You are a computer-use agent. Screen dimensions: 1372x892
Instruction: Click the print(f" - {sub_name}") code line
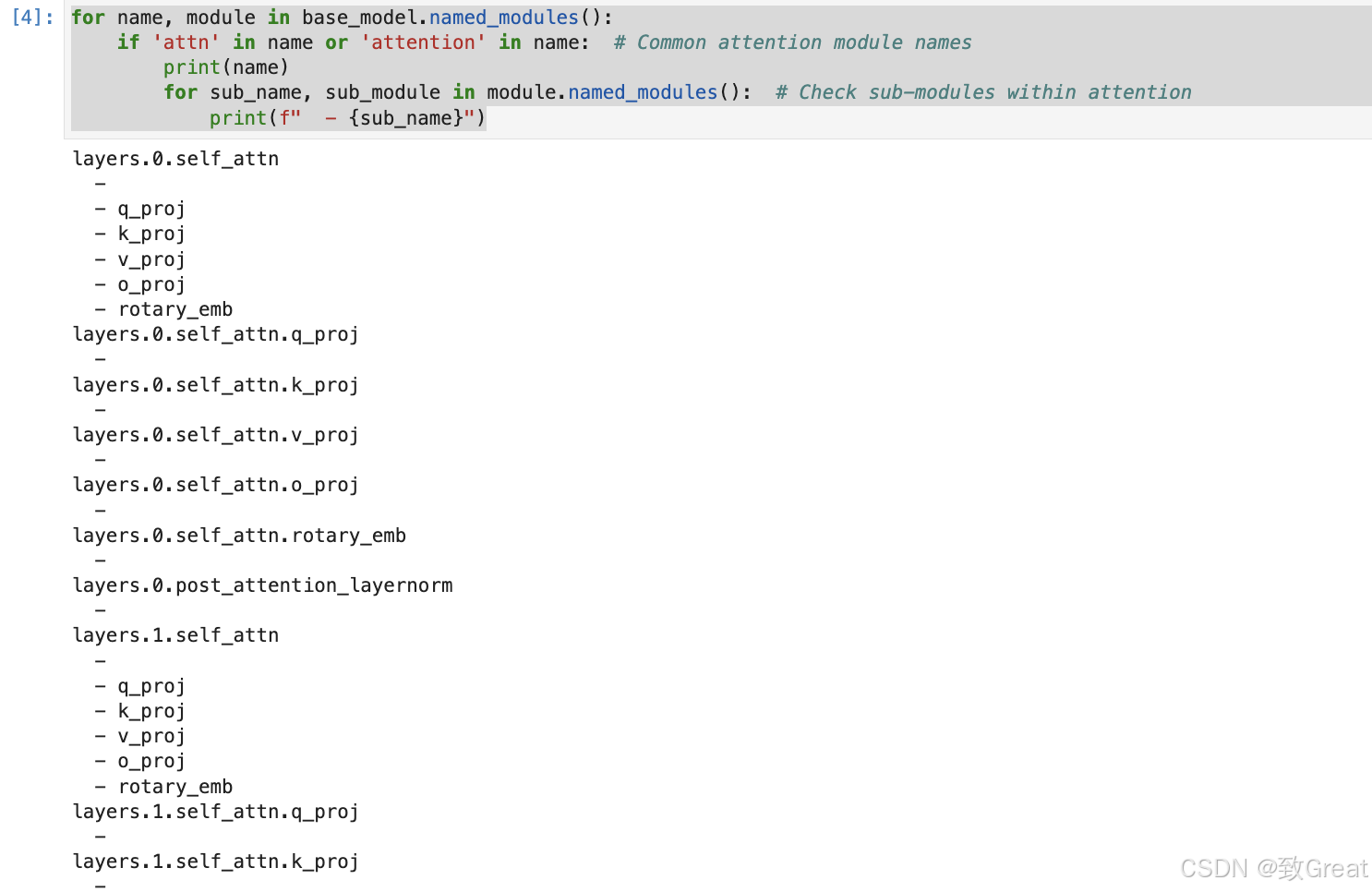[347, 118]
